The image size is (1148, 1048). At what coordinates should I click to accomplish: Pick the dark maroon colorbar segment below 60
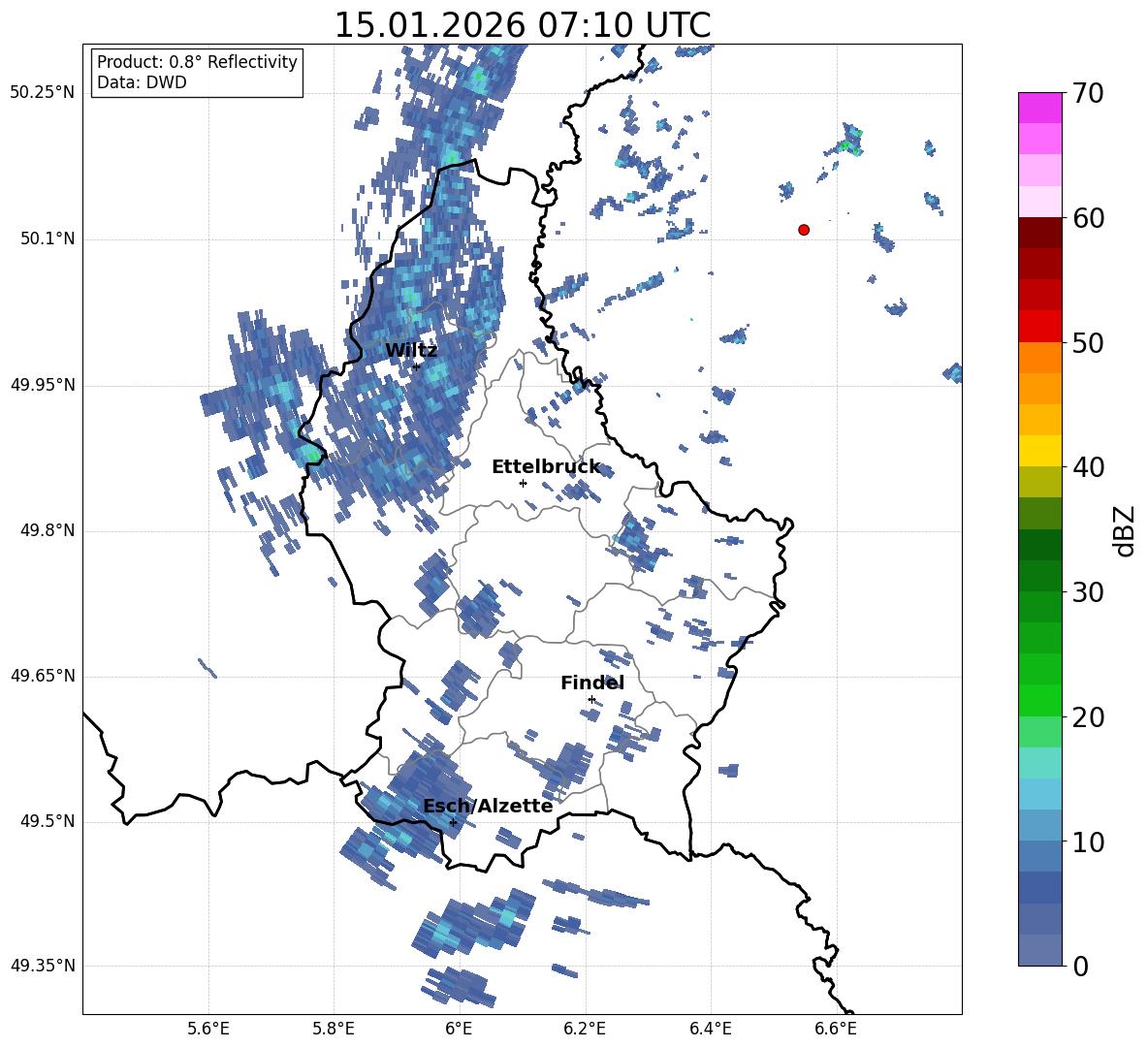1039,233
